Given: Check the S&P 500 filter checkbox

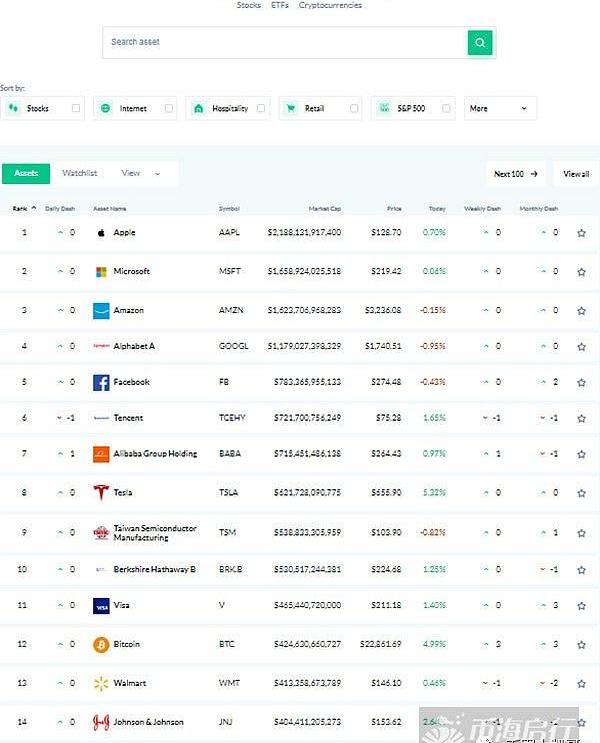Looking at the screenshot, I should tap(446, 108).
